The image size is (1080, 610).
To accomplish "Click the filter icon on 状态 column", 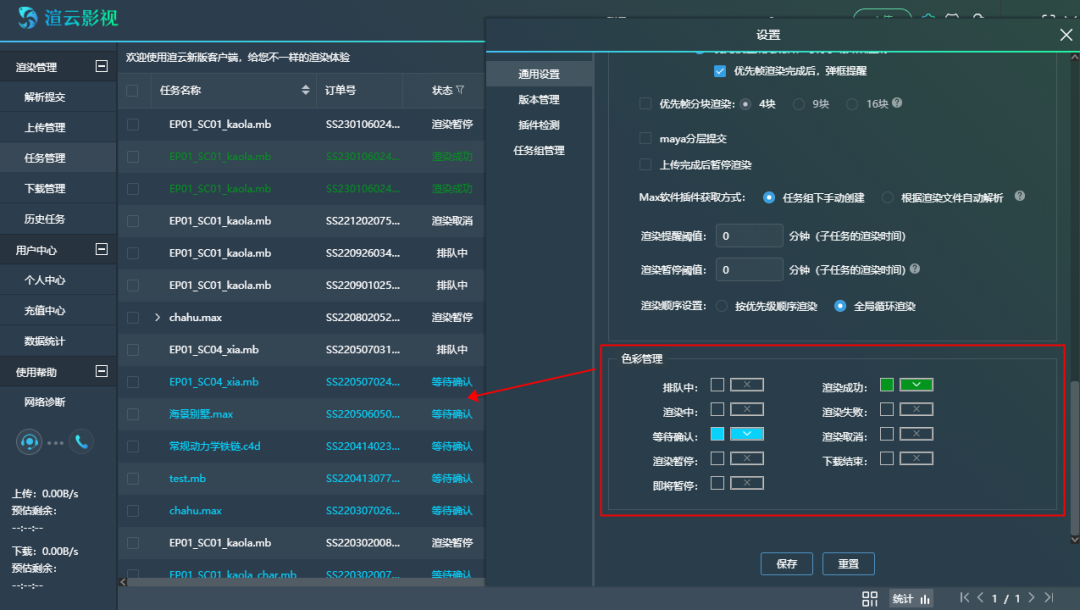I will pyautogui.click(x=460, y=91).
